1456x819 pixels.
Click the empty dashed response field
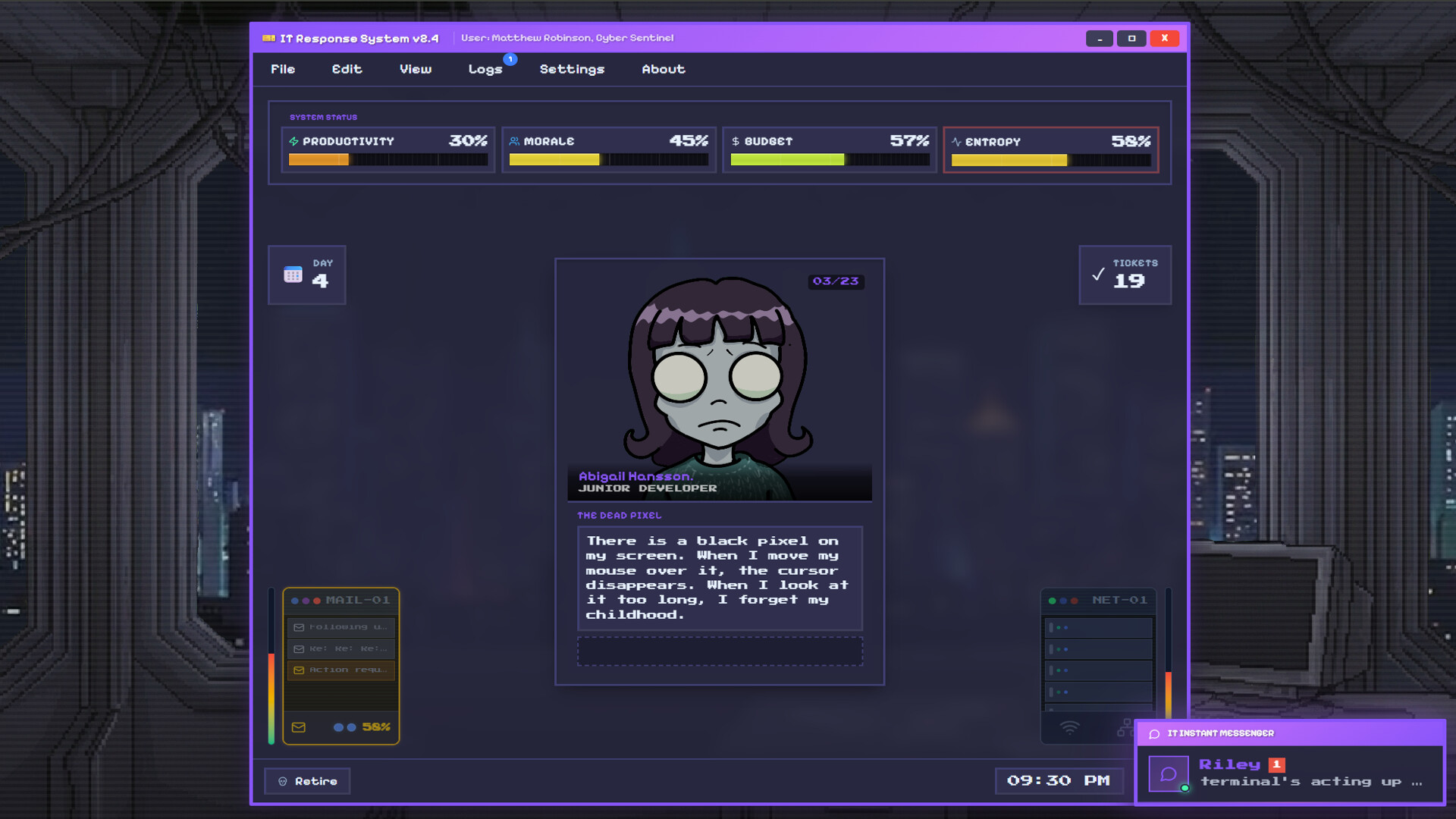point(720,651)
